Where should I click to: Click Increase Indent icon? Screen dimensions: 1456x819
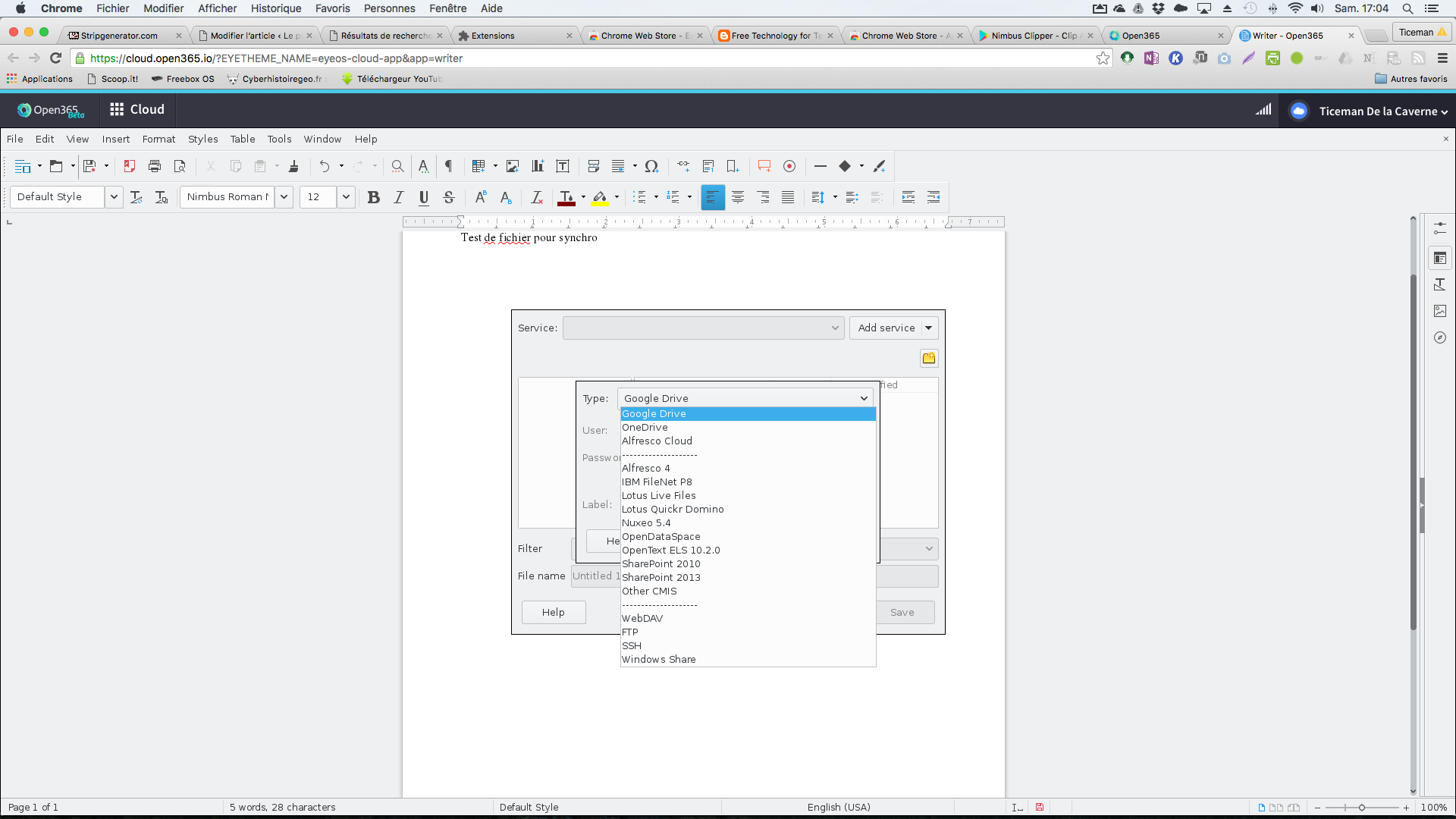point(908,197)
